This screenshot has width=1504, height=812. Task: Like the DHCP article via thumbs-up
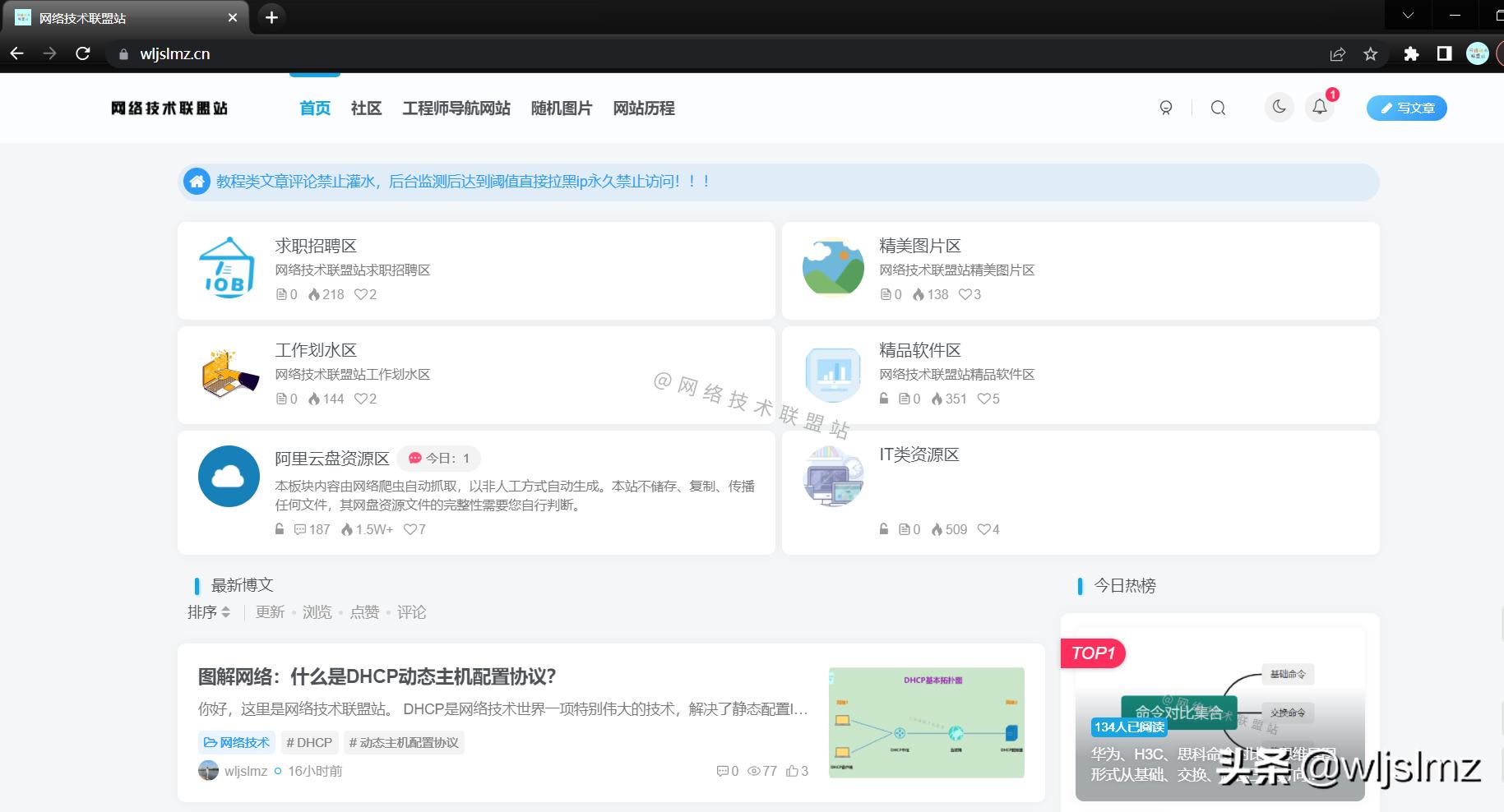tap(793, 771)
